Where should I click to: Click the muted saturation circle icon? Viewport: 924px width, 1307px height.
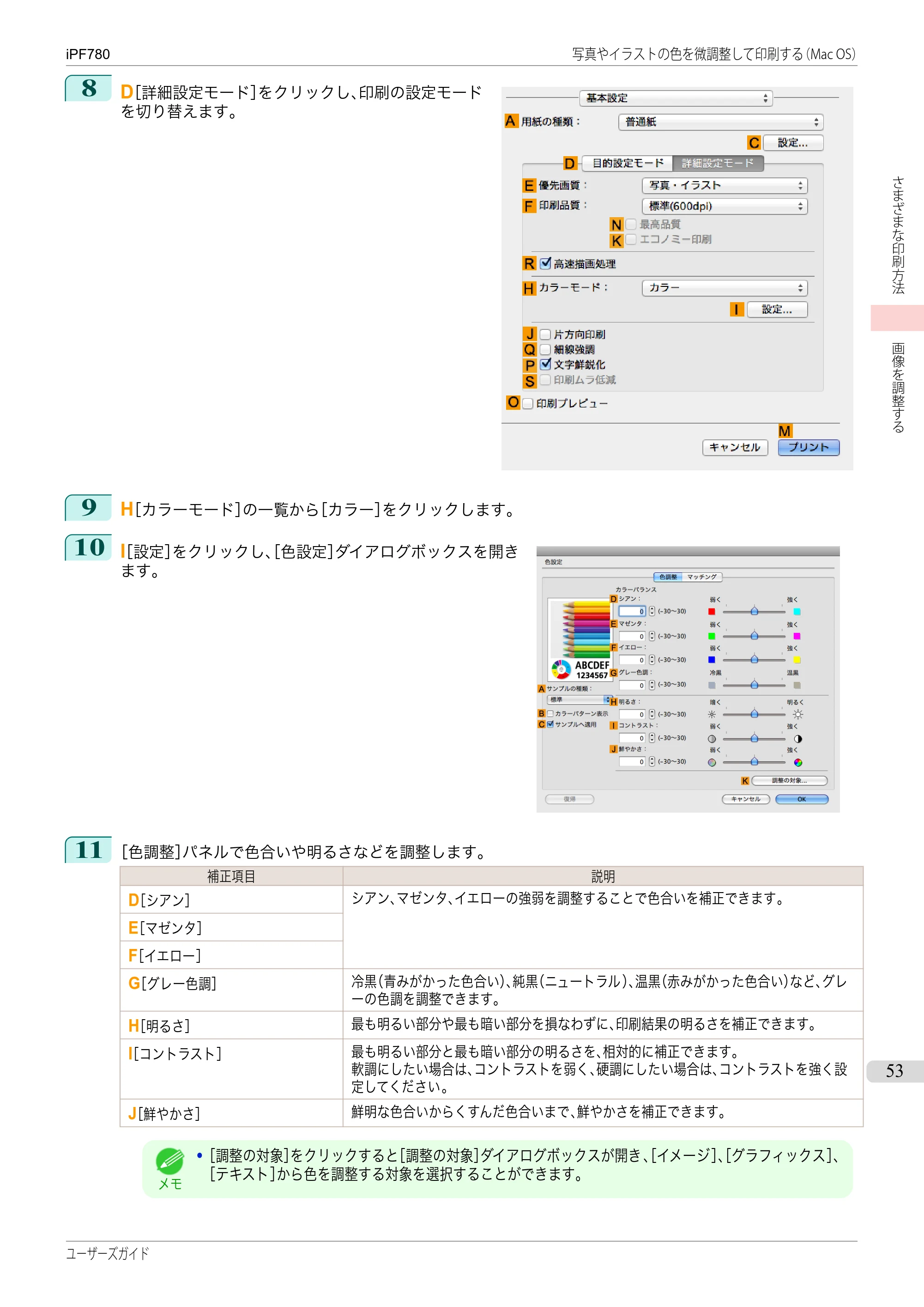[712, 763]
